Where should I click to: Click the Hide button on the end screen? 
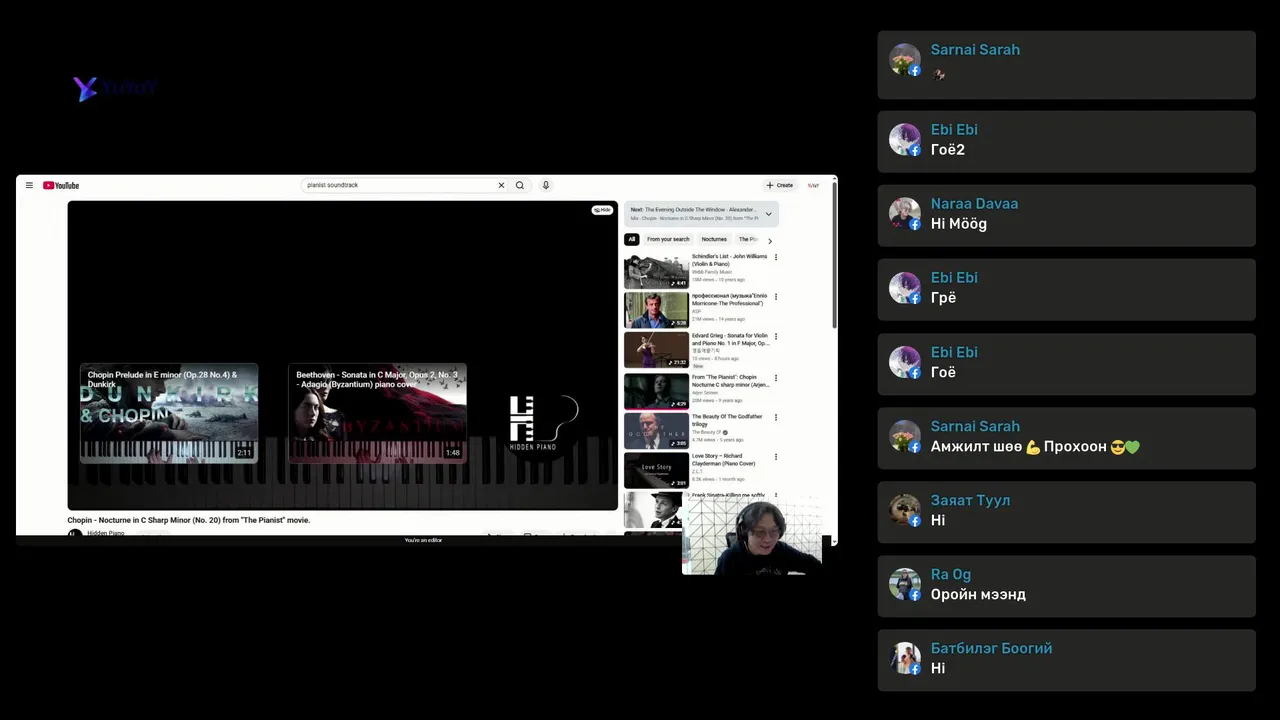[x=602, y=210]
